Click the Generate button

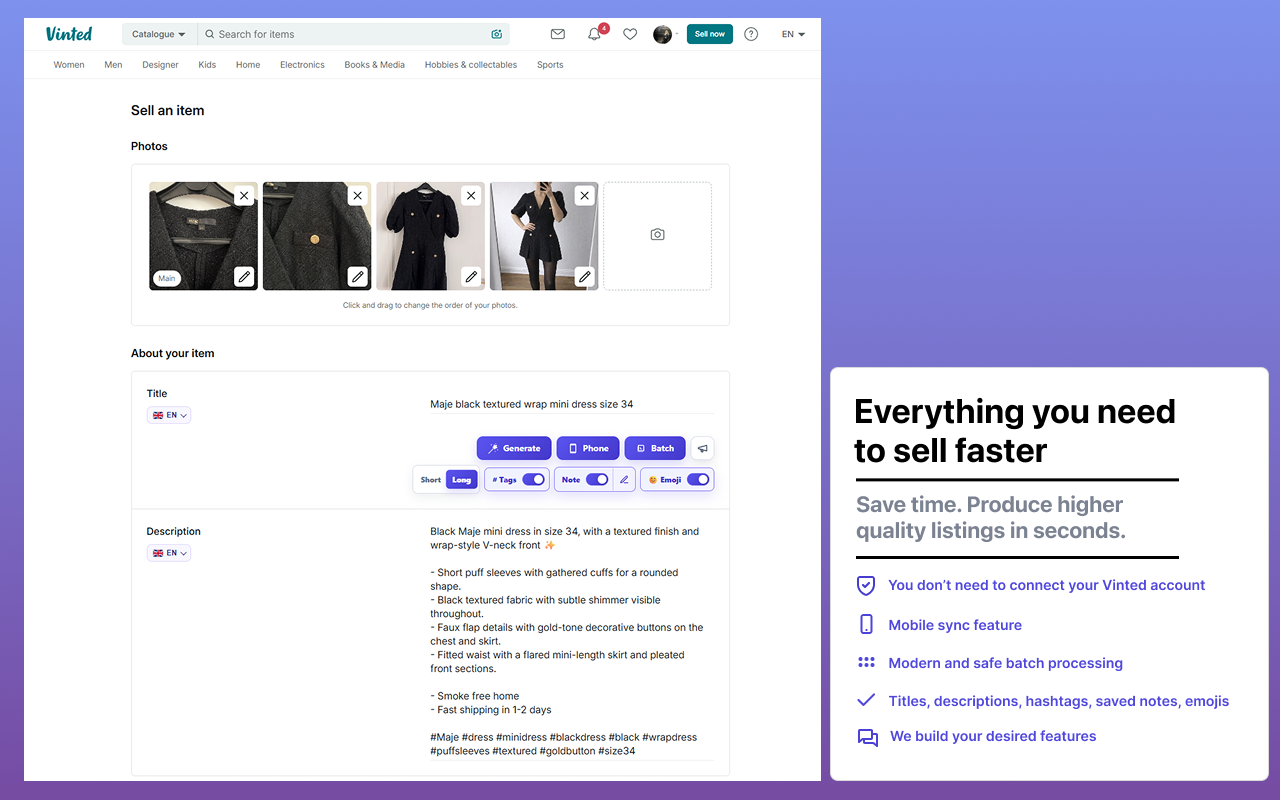pos(514,448)
